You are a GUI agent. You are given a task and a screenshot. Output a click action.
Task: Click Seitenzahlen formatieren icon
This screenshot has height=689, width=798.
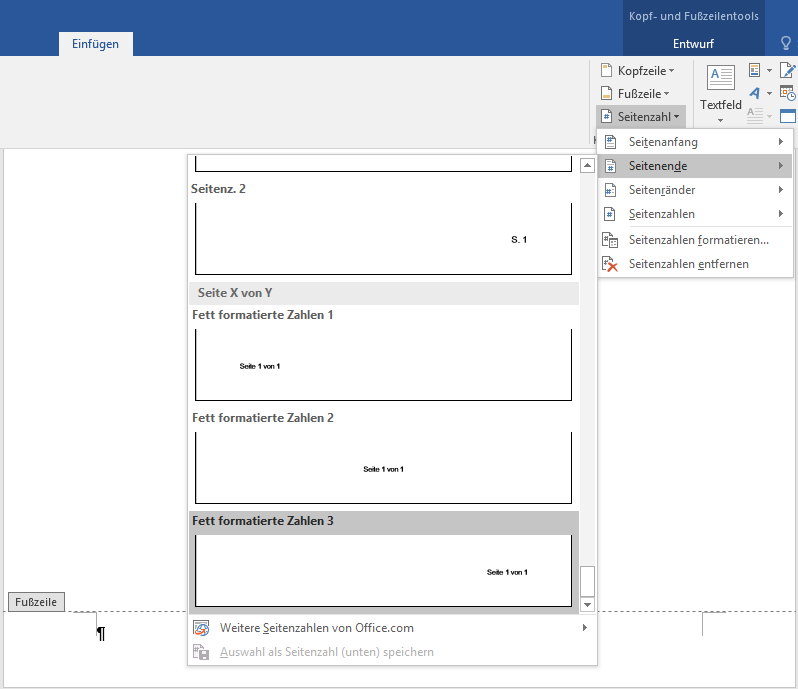coord(610,240)
